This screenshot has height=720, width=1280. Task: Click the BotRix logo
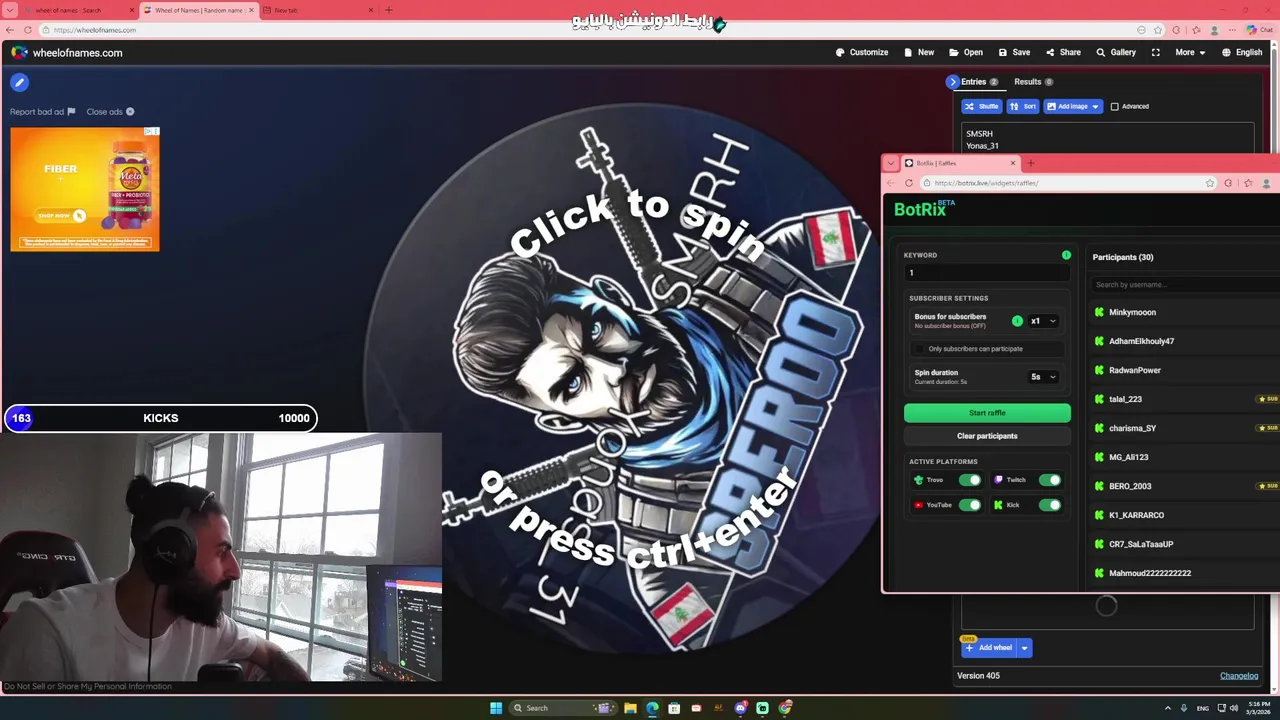click(x=924, y=209)
